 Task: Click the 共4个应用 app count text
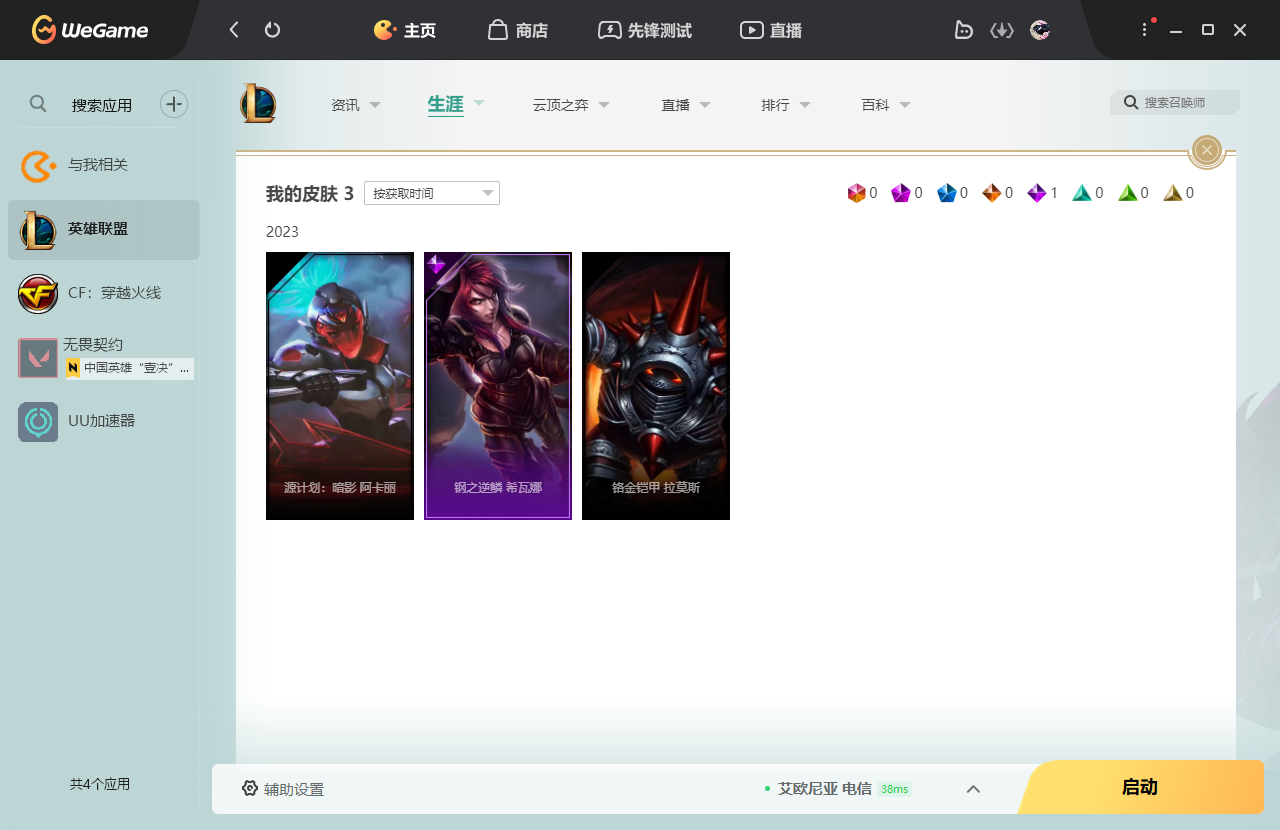(100, 784)
